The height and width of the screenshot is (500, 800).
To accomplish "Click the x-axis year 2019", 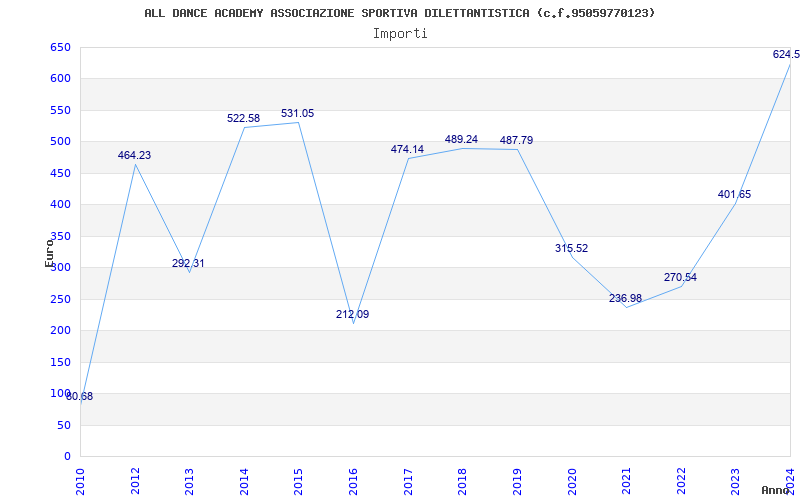I will 517,482.
